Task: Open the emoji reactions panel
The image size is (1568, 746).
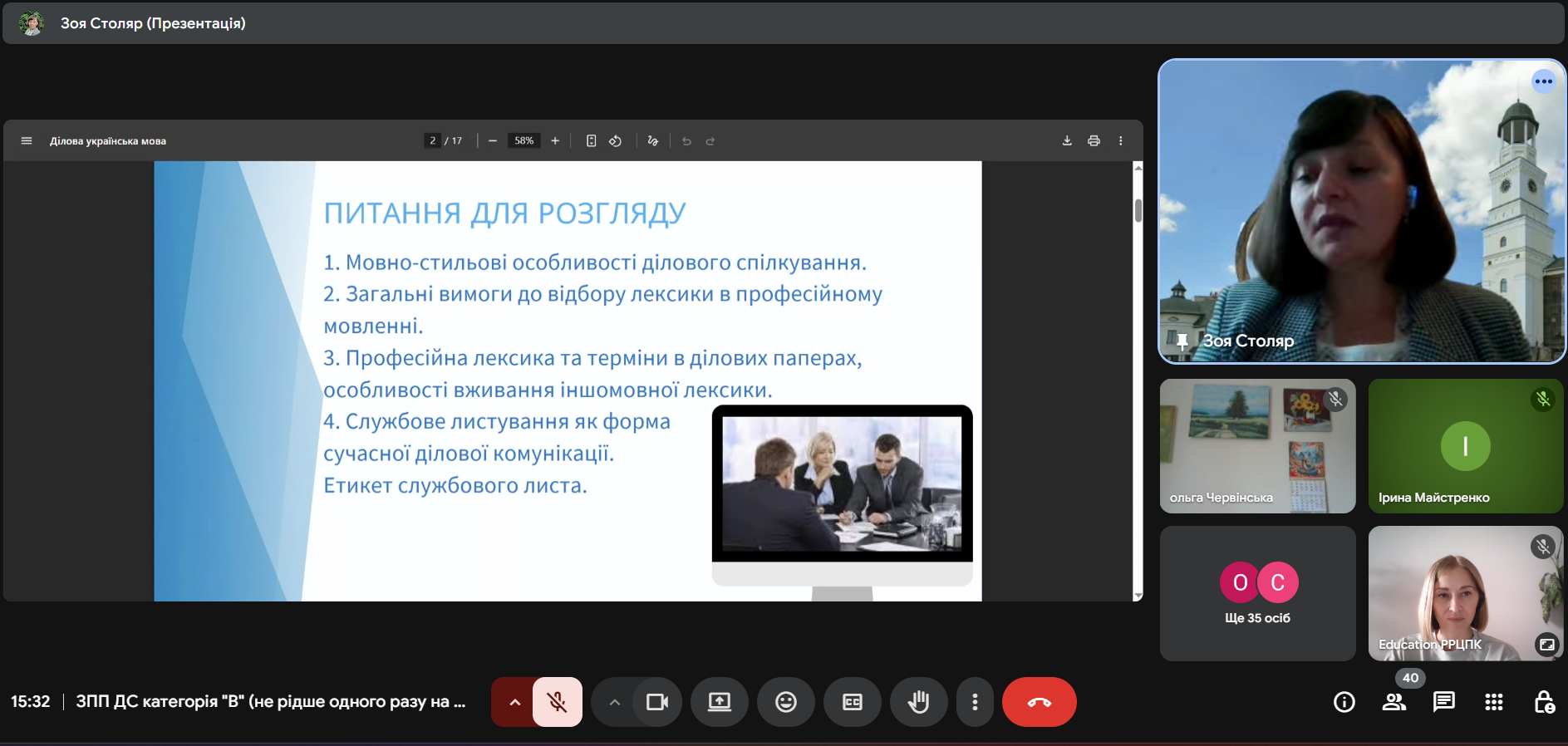Action: pos(785,702)
